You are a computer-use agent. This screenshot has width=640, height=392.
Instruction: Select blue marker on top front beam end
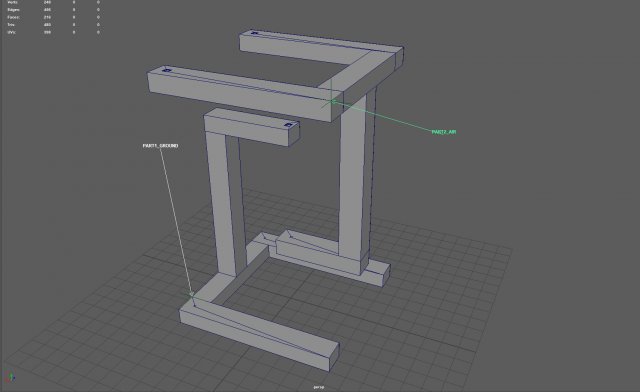click(x=167, y=70)
